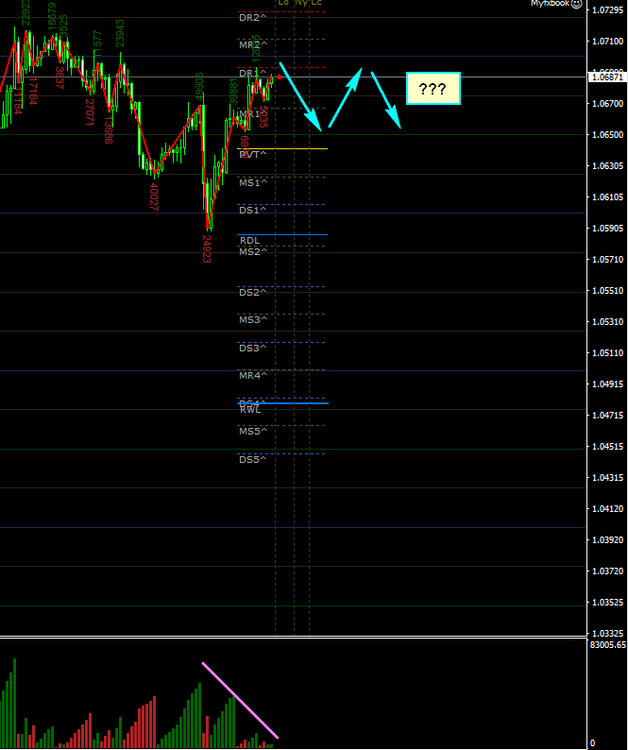
Task: Select the MS3^ support label
Action: click(253, 320)
